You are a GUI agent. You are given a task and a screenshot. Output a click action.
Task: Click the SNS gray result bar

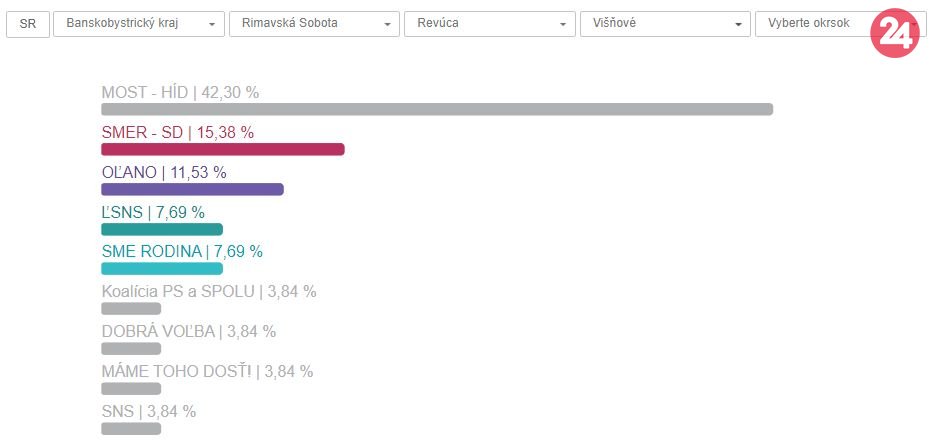pyautogui.click(x=131, y=429)
